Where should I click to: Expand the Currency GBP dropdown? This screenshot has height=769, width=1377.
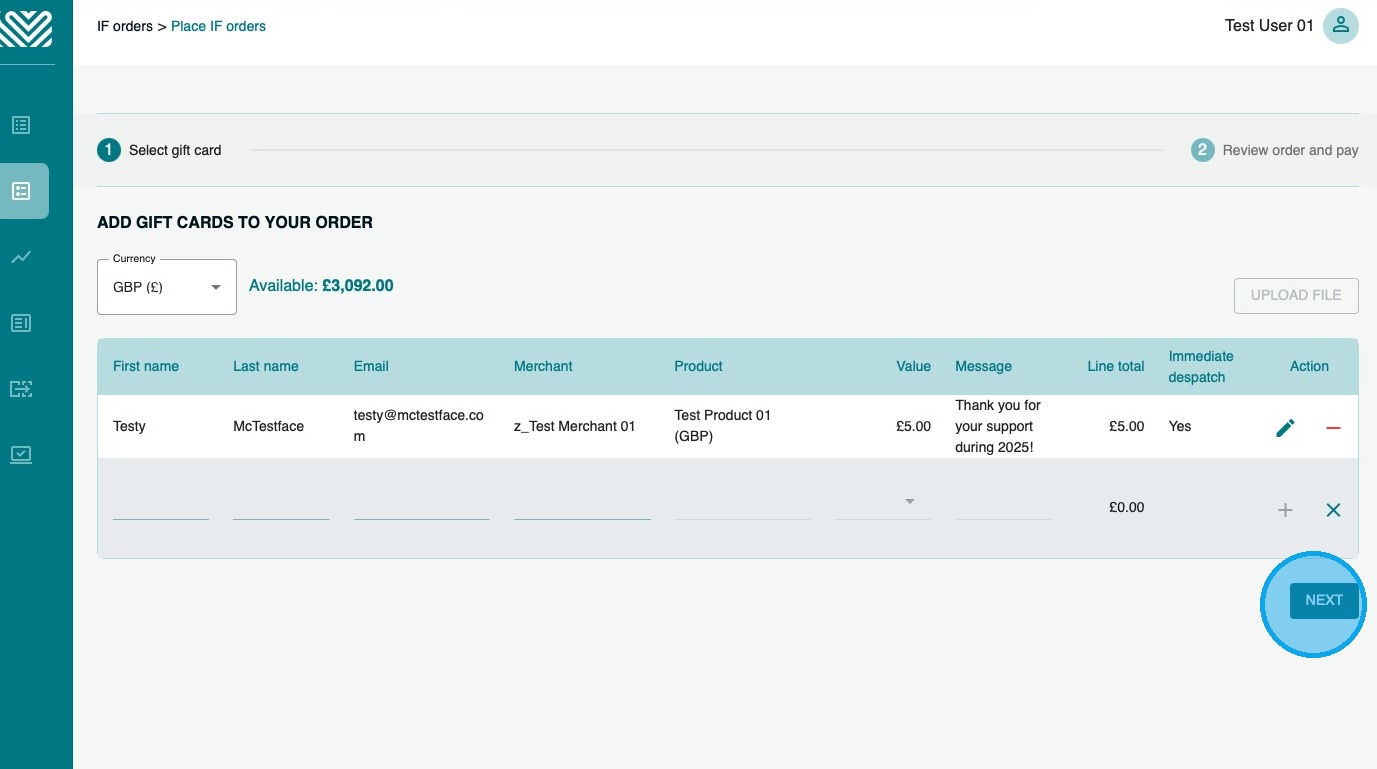point(167,287)
